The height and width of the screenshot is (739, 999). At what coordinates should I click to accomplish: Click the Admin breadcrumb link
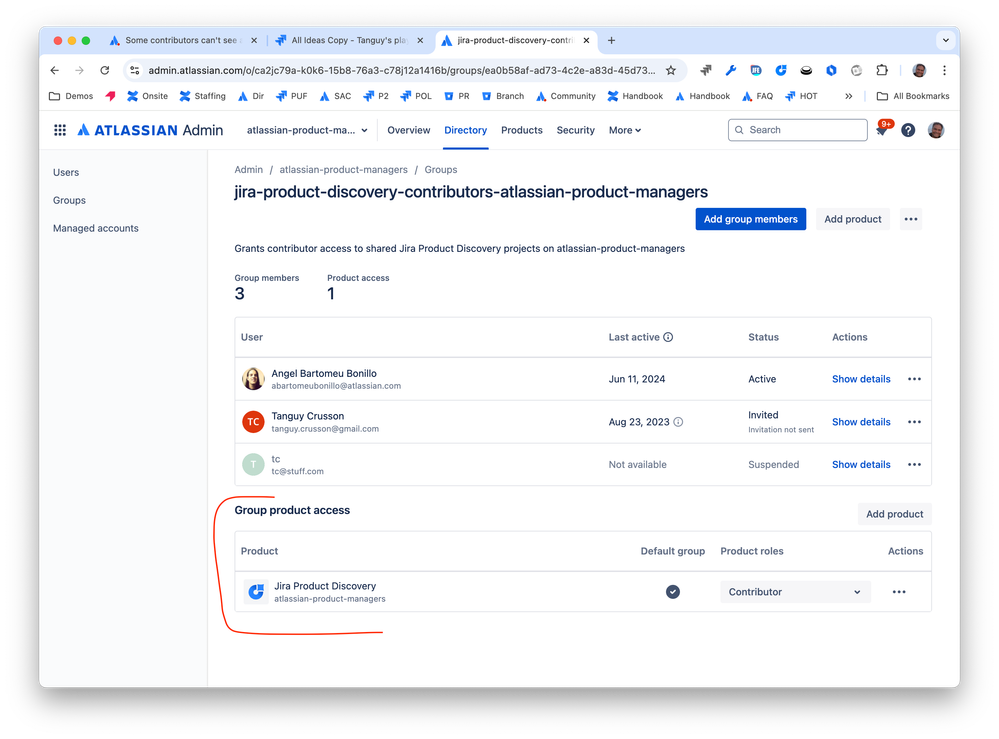(248, 169)
